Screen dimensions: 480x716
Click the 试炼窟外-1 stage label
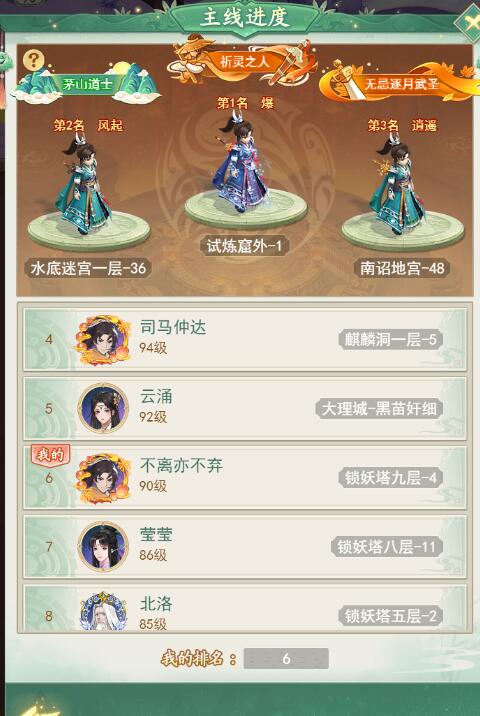click(x=244, y=246)
